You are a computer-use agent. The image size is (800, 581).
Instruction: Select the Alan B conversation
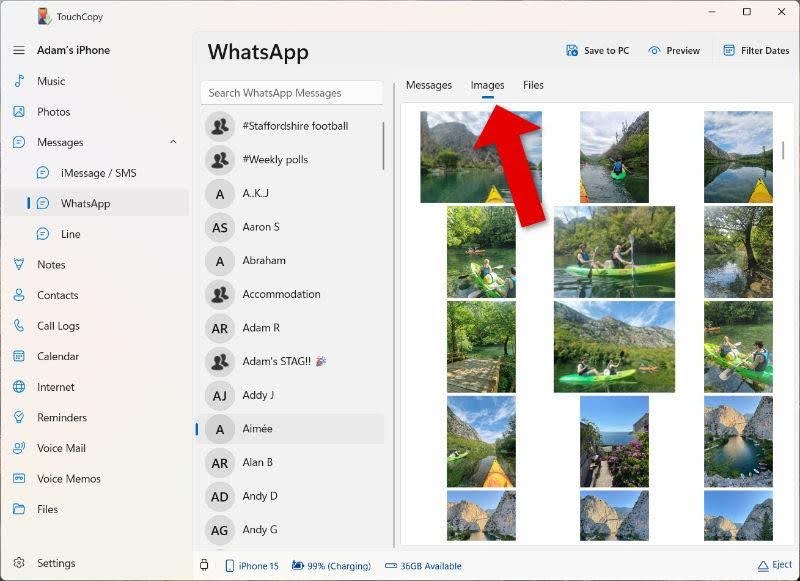coord(291,463)
